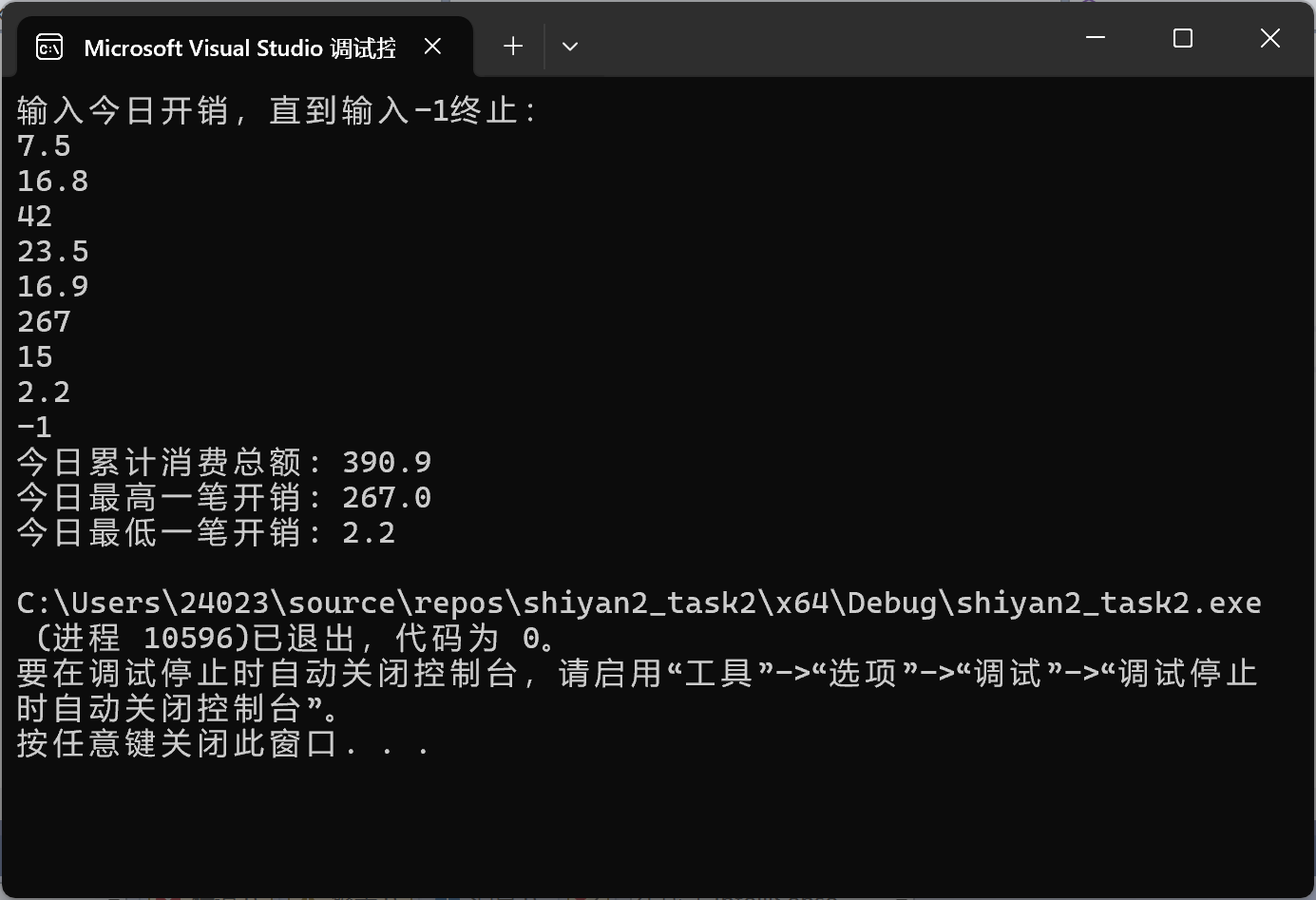The height and width of the screenshot is (900, 1316).
Task: Click the prompt line '输入今日开销，直到输入-1终止'
Action: [277, 110]
